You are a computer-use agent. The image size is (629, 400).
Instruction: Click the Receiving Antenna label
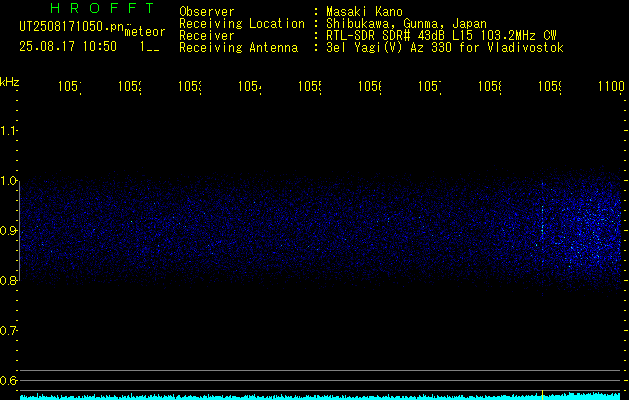click(239, 48)
